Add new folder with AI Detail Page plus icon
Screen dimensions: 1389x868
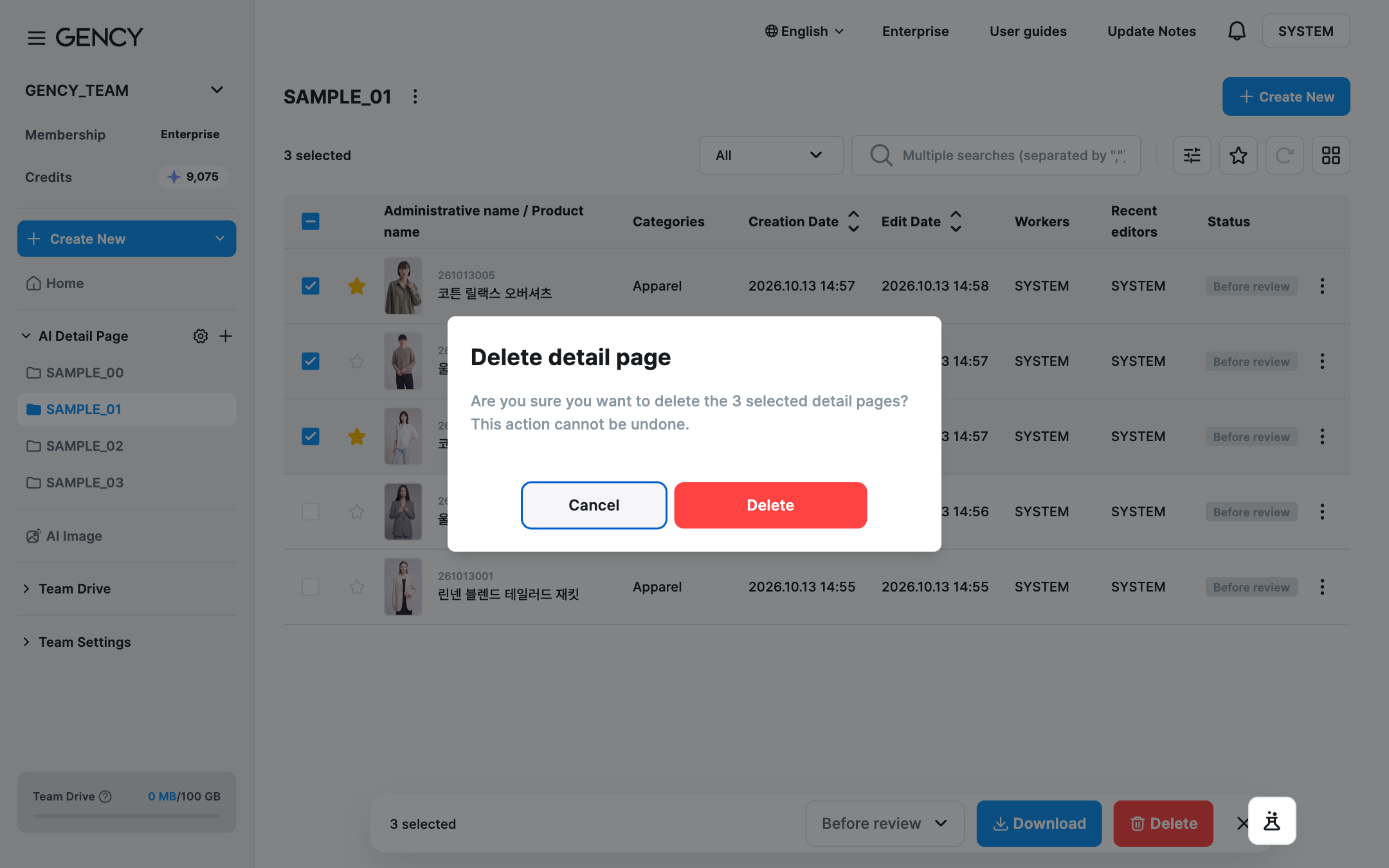coord(226,336)
